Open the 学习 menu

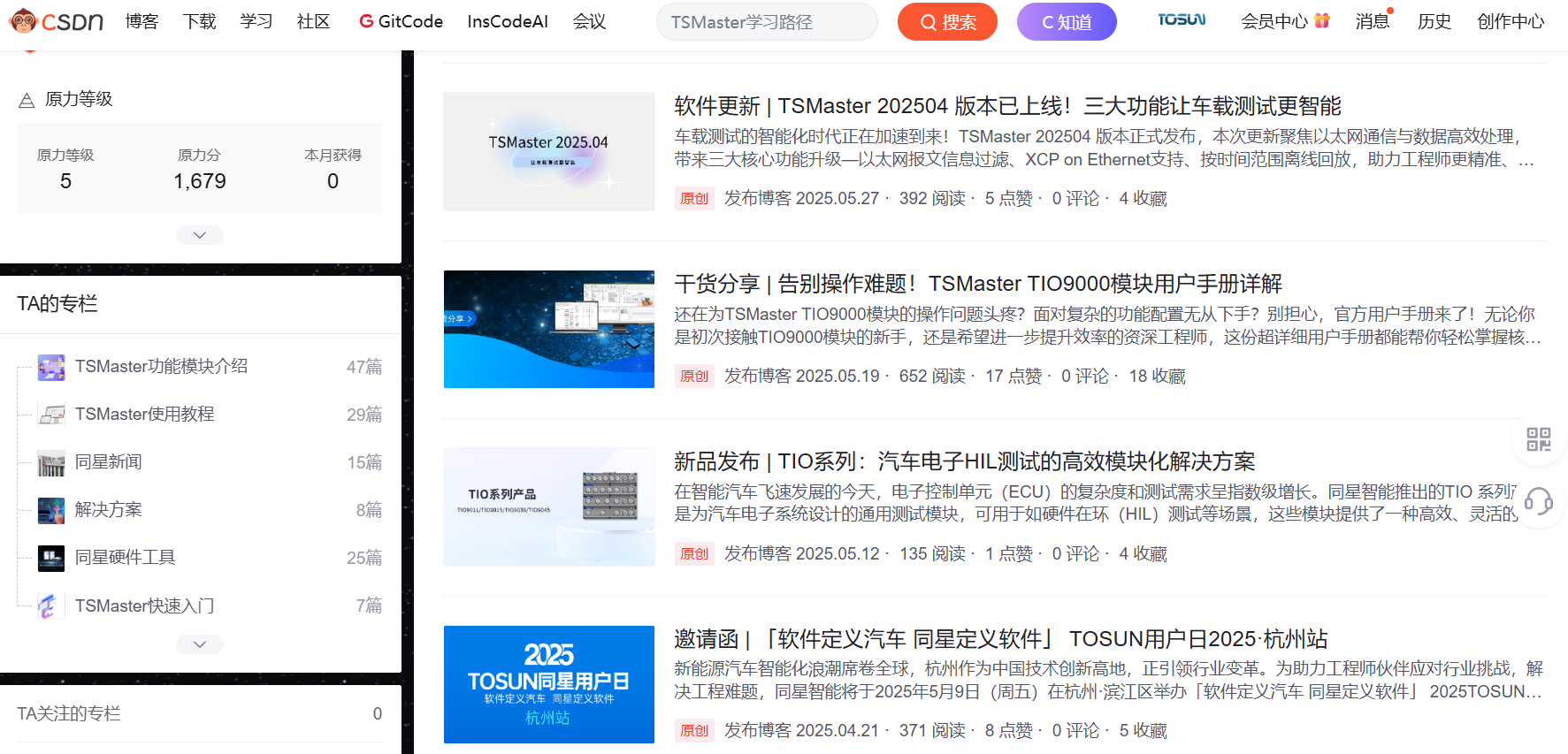256,21
